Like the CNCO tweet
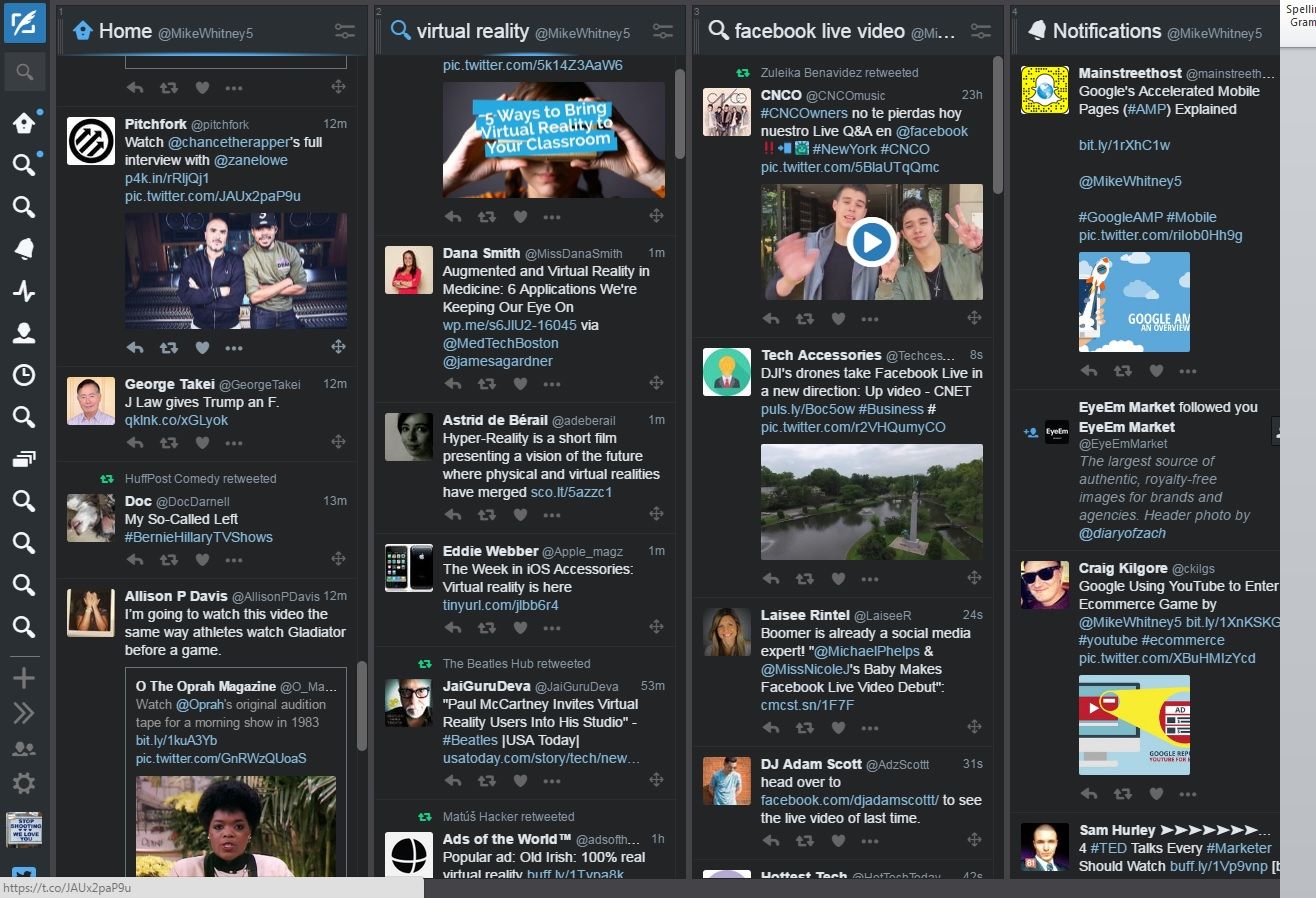 click(x=838, y=319)
